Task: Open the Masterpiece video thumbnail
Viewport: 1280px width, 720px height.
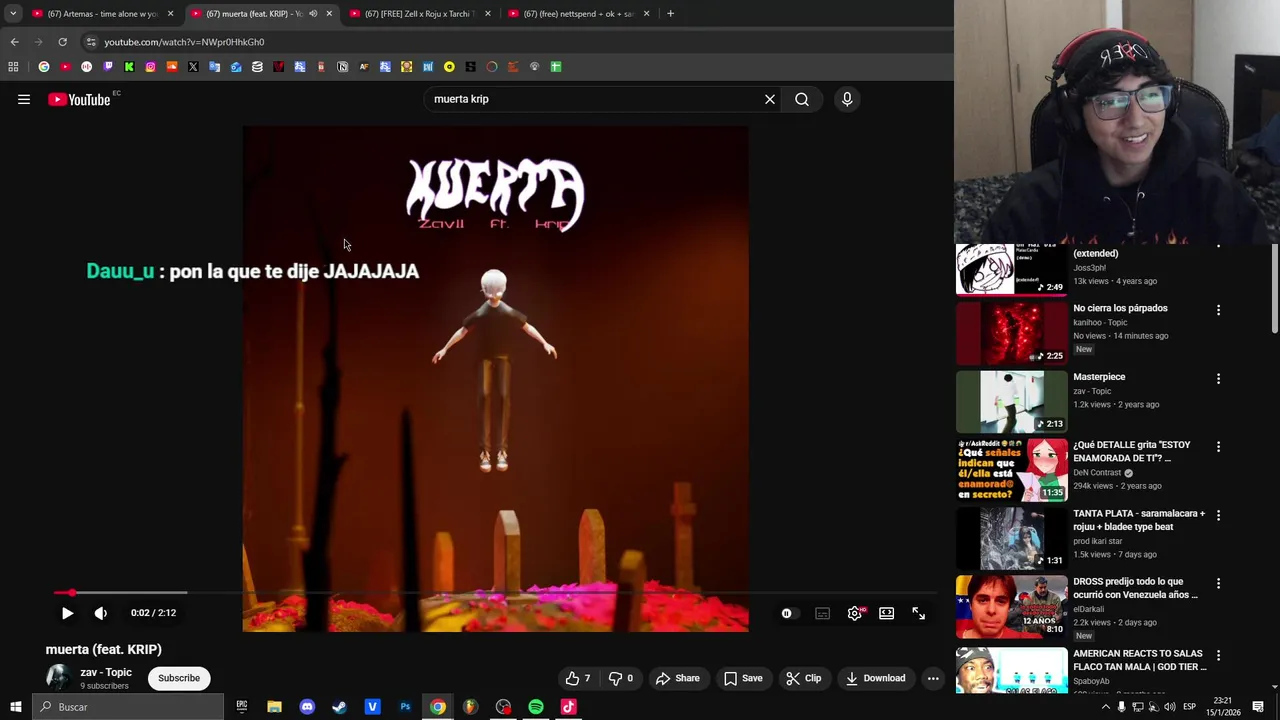Action: point(1012,401)
